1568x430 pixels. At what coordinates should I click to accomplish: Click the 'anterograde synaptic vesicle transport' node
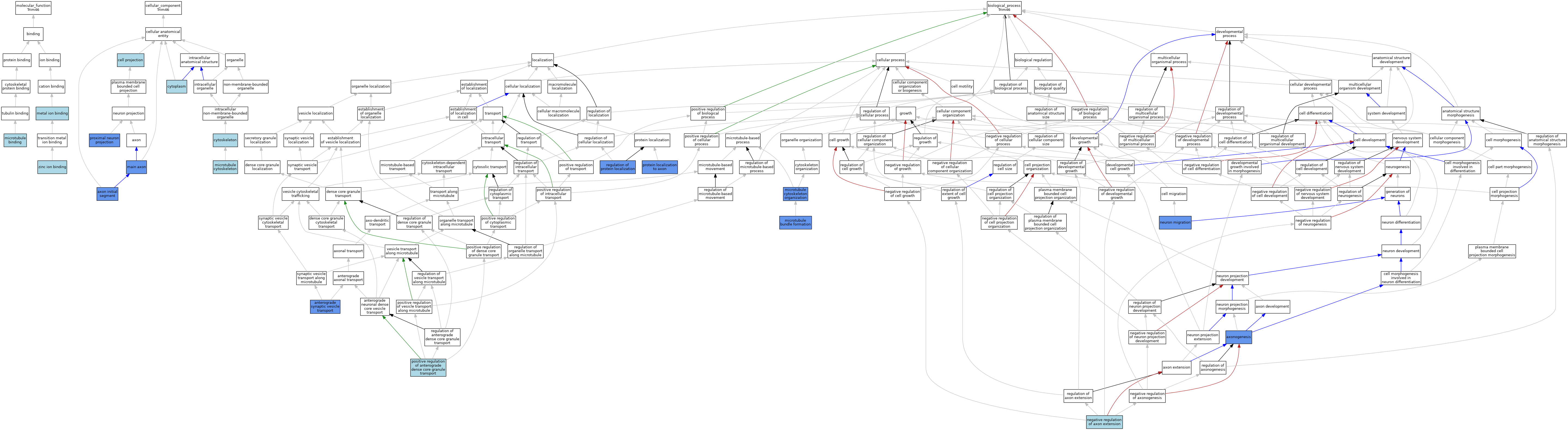tap(325, 307)
